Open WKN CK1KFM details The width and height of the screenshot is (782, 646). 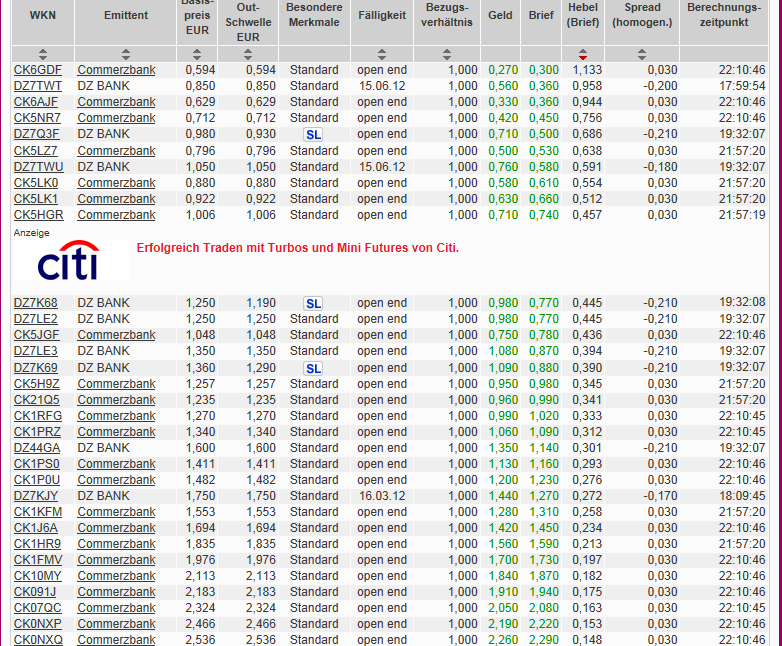point(38,512)
